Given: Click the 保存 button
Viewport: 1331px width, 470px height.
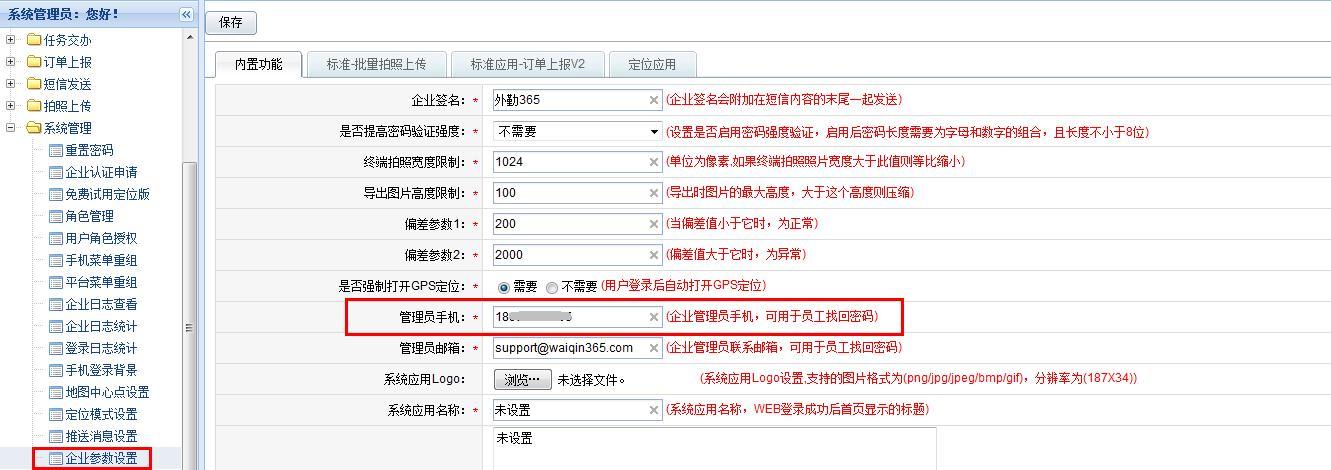Looking at the screenshot, I should [230, 23].
